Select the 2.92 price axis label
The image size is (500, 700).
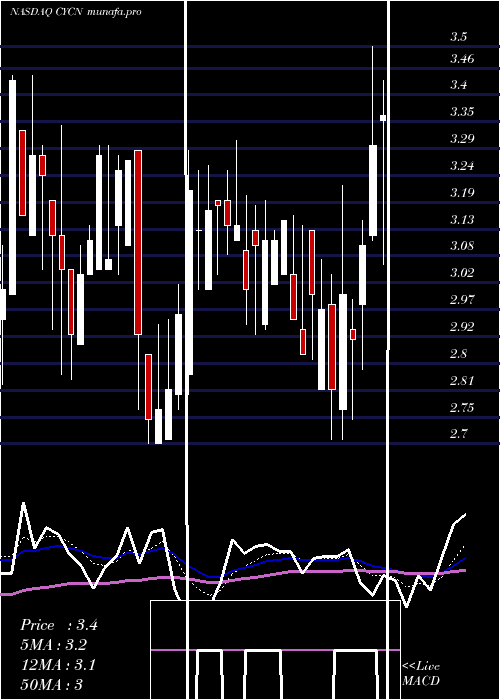462,326
